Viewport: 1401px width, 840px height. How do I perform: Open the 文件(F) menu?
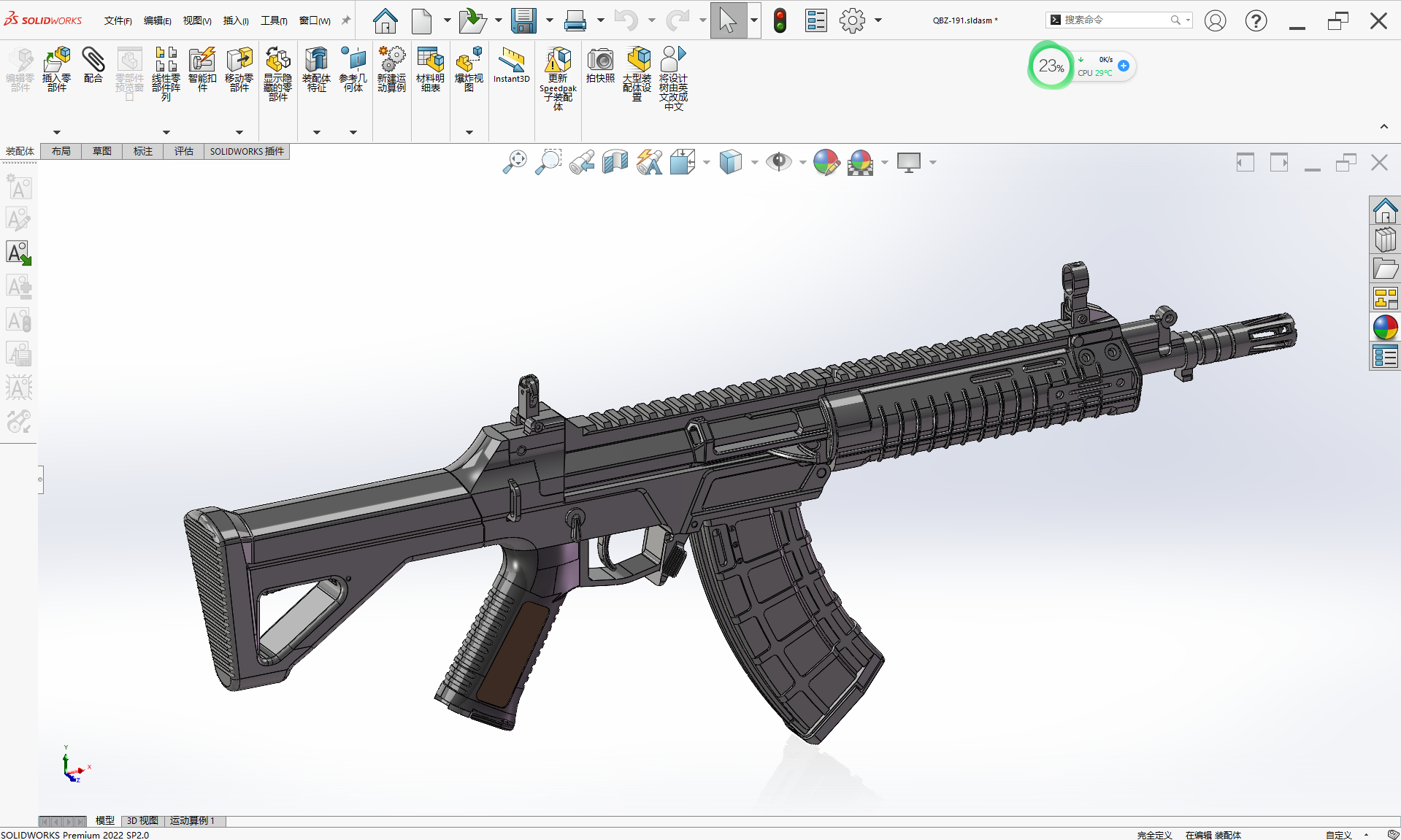[118, 20]
